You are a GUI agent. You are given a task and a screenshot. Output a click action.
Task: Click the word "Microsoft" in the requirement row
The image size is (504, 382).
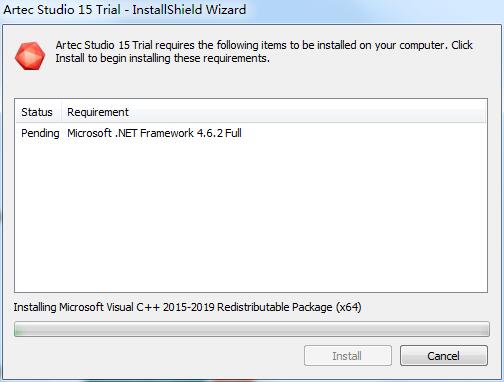pyautogui.click(x=89, y=133)
